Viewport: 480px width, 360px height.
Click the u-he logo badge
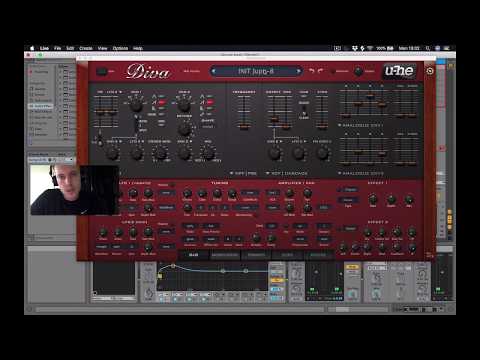tap(399, 71)
